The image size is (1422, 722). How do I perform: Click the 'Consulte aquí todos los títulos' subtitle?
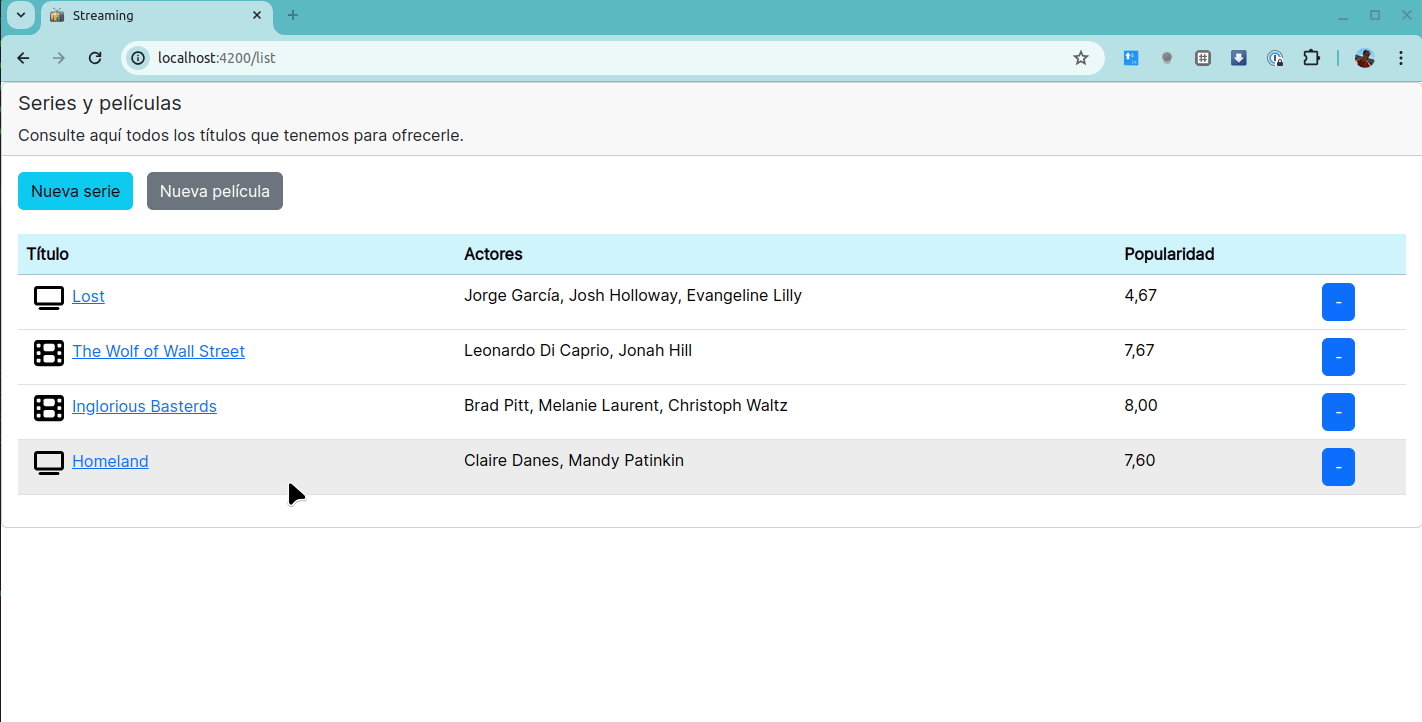[x=241, y=135]
